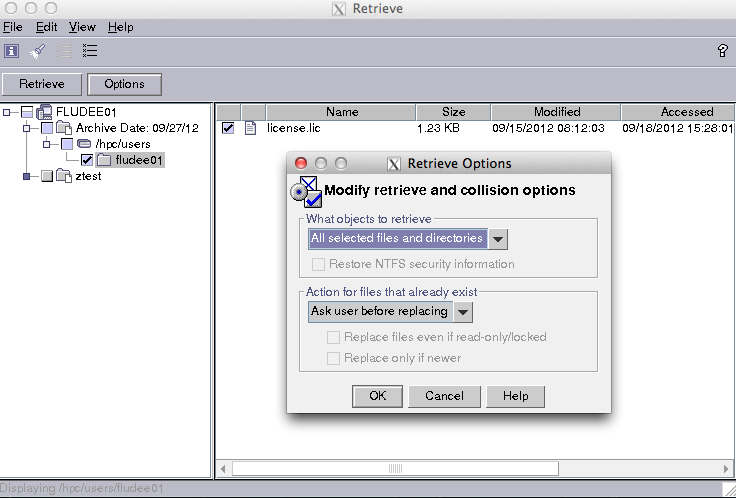Uncheck the license.lic file checkbox
The height and width of the screenshot is (498, 736).
pos(228,128)
